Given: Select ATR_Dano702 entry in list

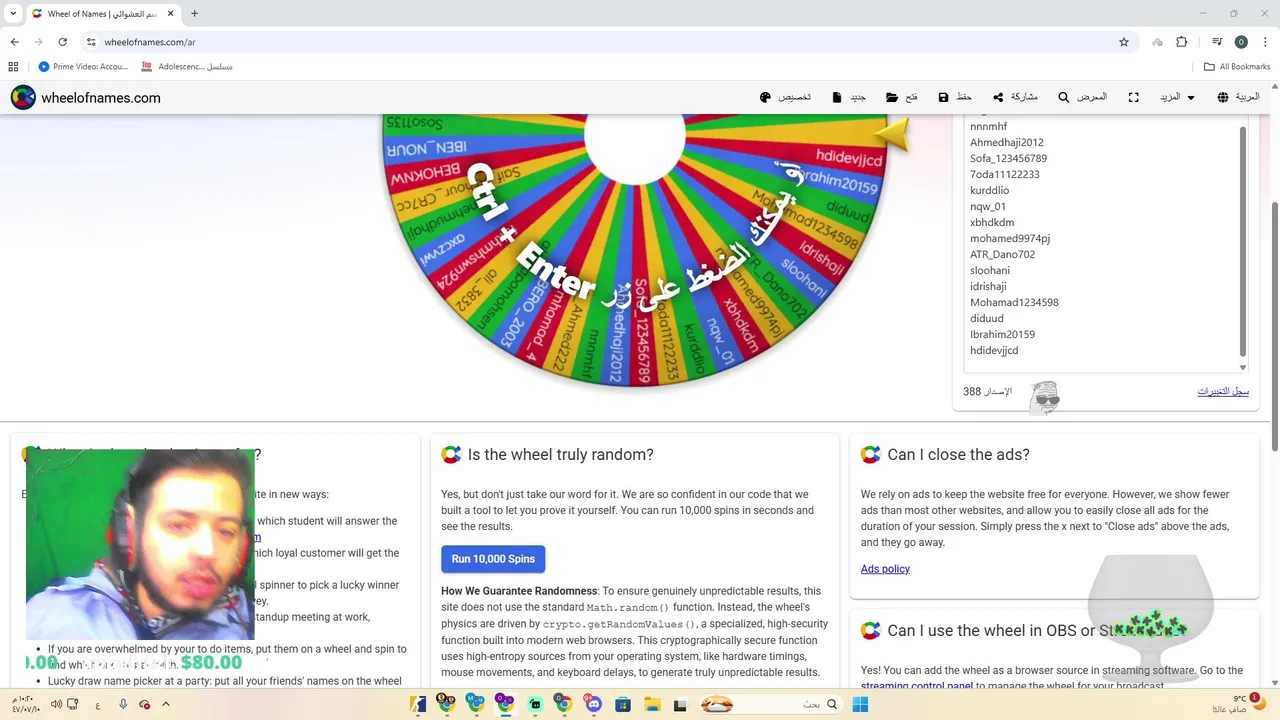Looking at the screenshot, I should [1002, 254].
